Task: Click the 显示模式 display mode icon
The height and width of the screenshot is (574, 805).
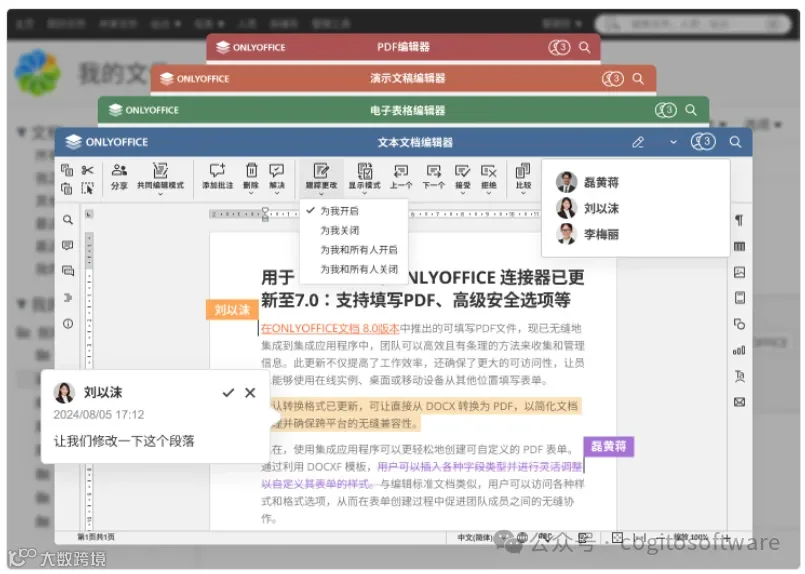Action: (x=365, y=170)
